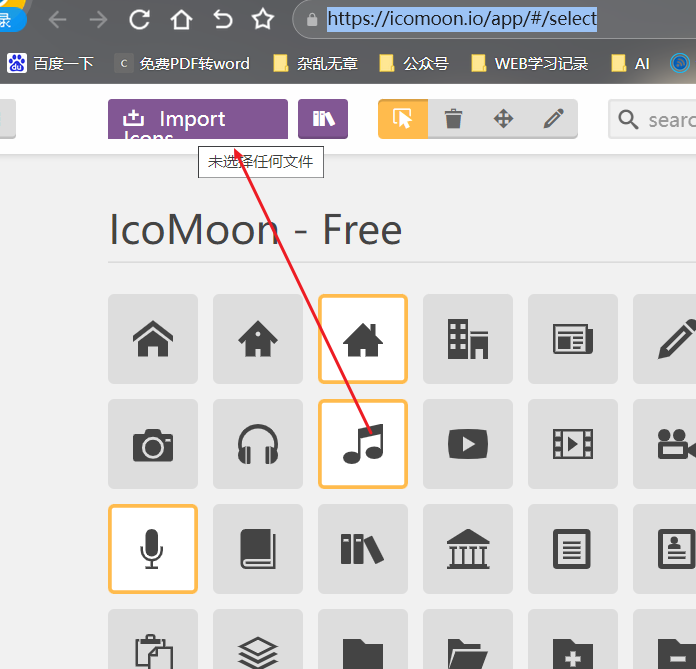Deselect the highlighted music note icon

pos(363,444)
